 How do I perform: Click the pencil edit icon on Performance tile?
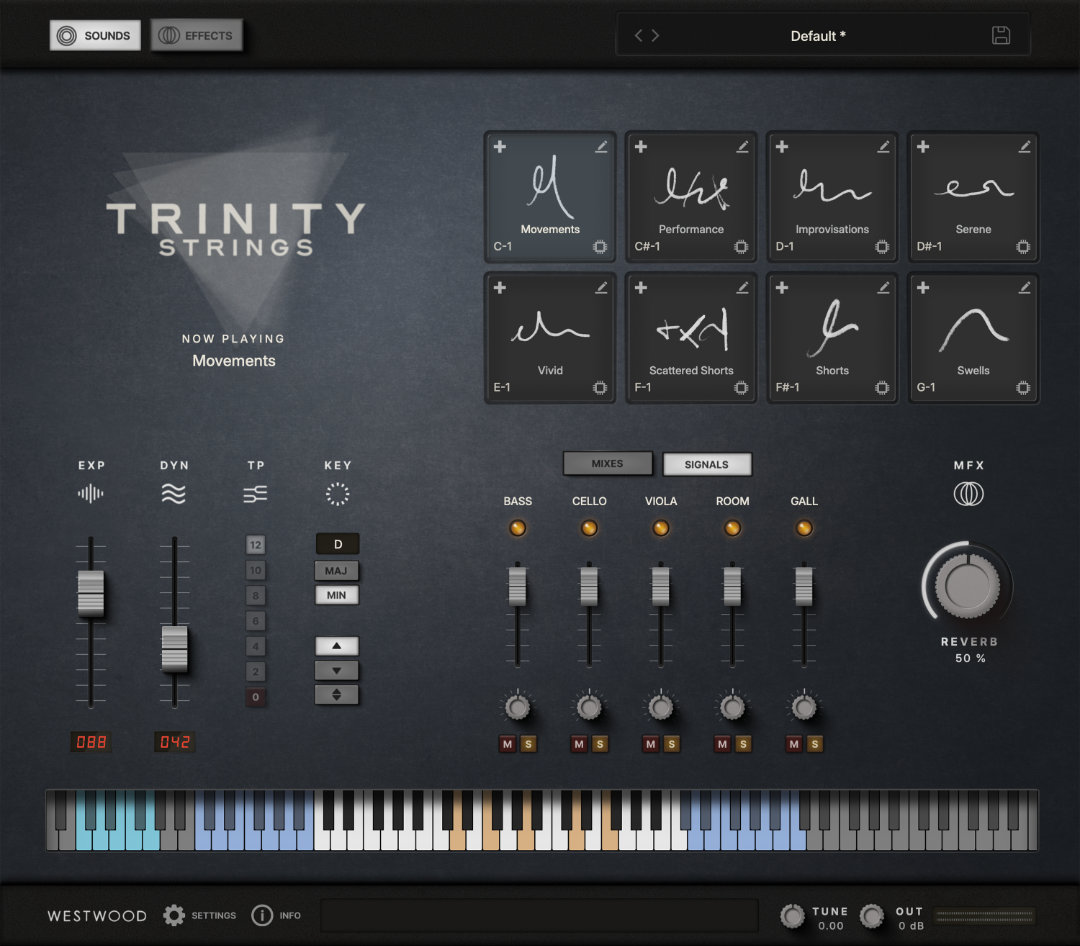(x=742, y=147)
